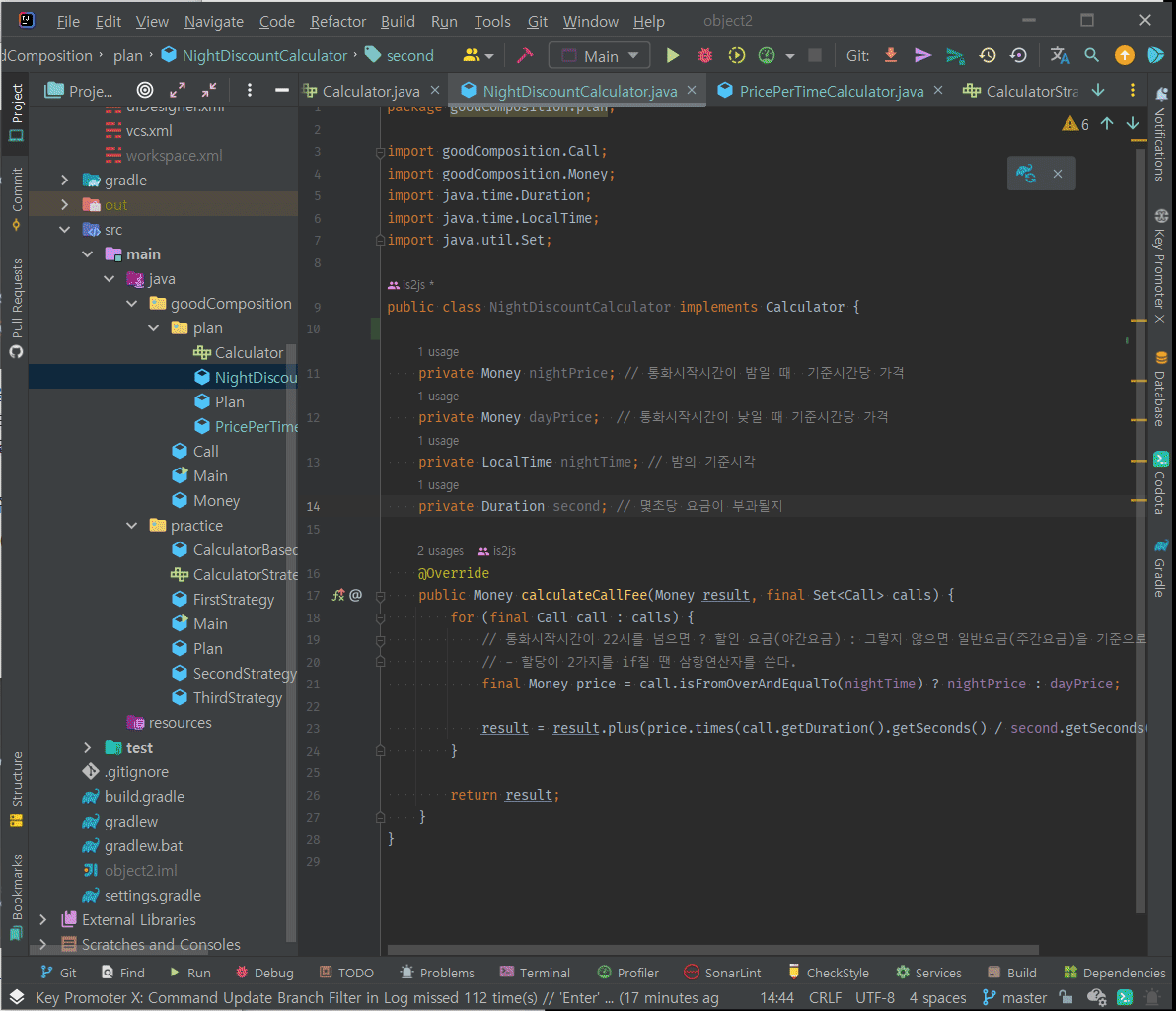Click the Git update project arrow icon
Screen dimensions: 1176x1011
coord(891,56)
